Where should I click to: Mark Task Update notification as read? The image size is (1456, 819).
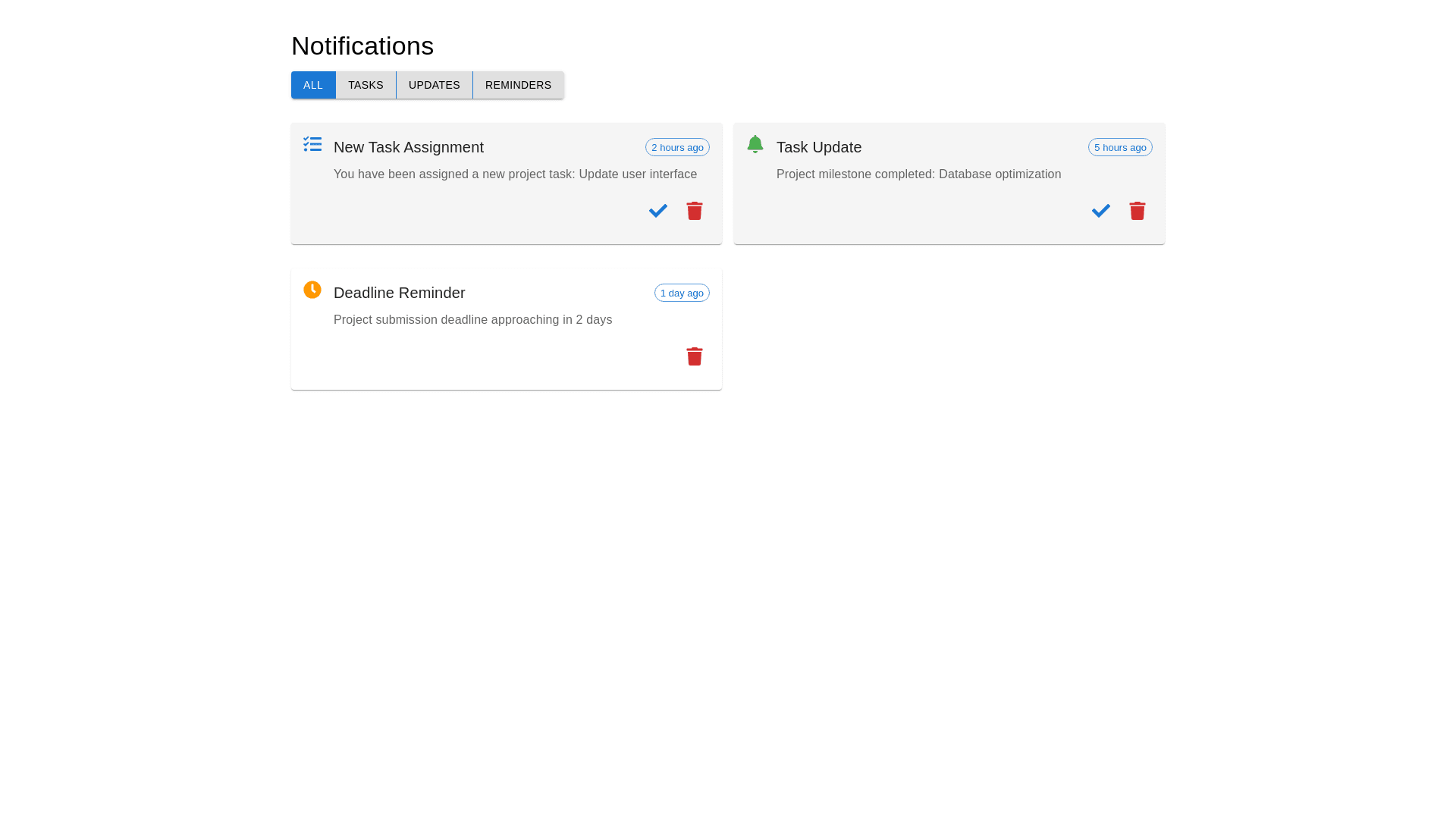pyautogui.click(x=1100, y=211)
